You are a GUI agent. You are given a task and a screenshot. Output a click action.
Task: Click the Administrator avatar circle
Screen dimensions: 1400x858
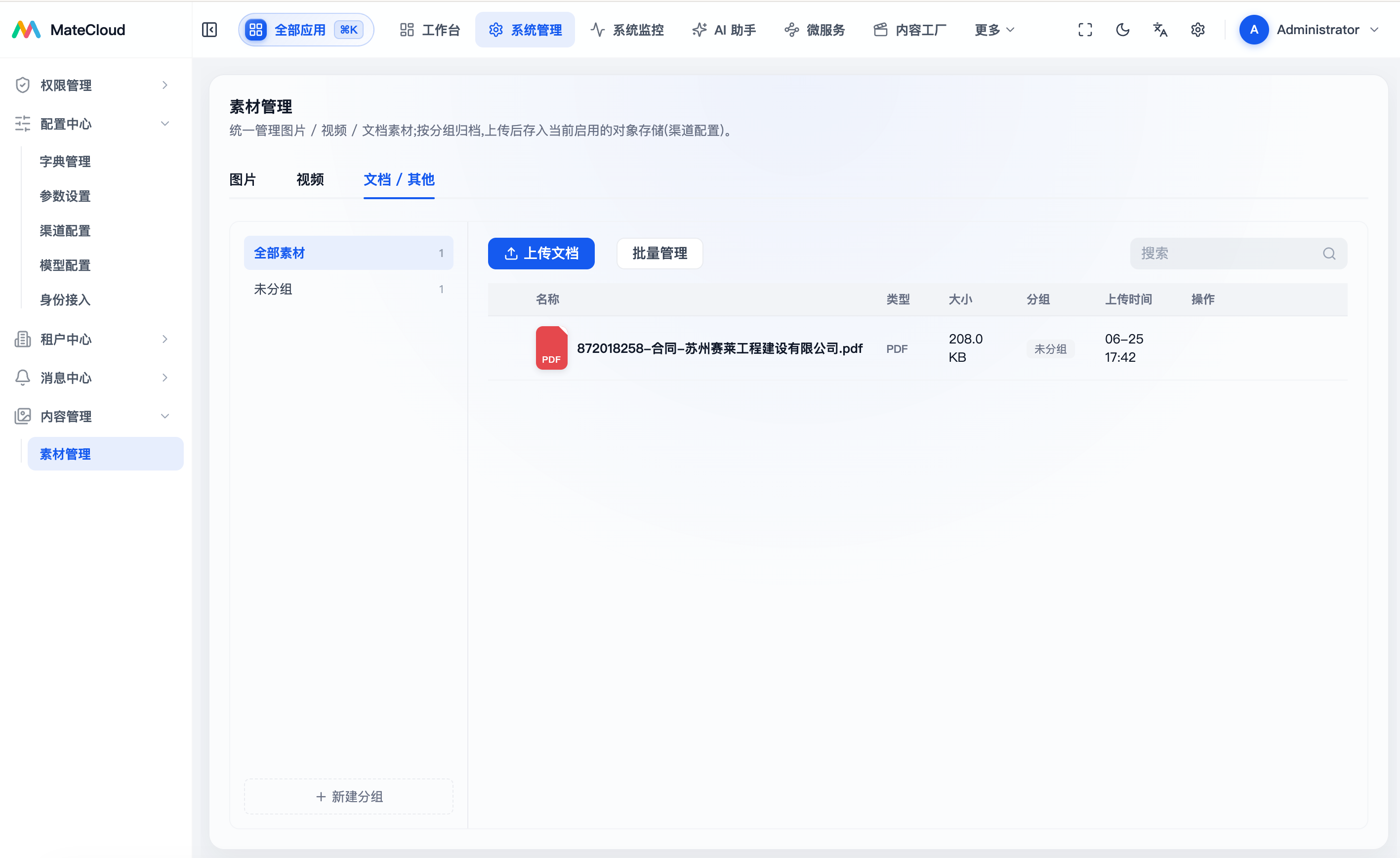(x=1253, y=30)
